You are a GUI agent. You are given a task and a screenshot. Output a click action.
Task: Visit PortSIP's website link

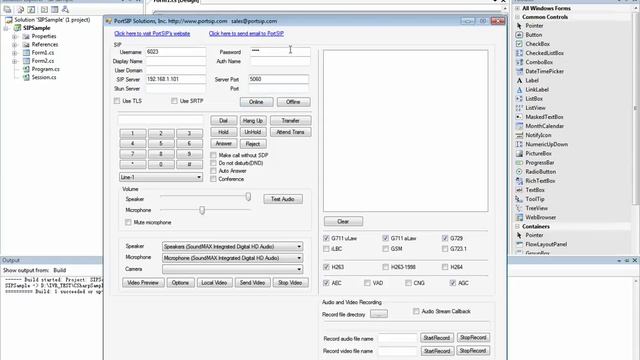point(152,33)
